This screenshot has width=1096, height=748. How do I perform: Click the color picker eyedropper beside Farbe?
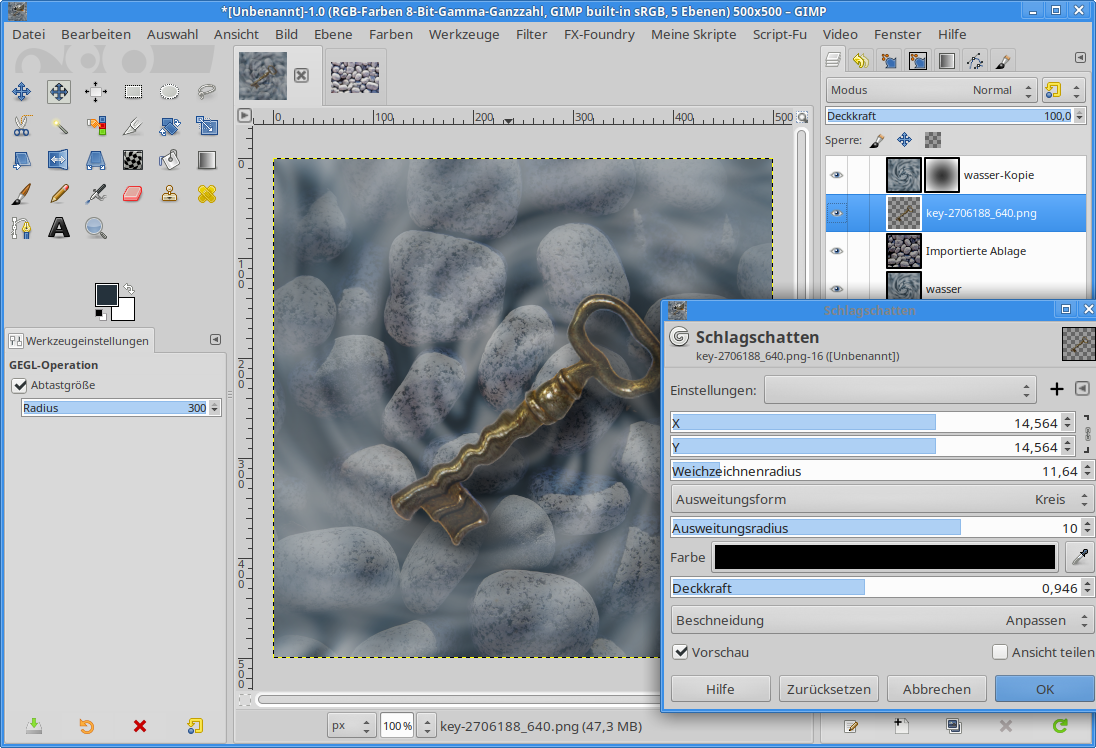pyautogui.click(x=1080, y=557)
